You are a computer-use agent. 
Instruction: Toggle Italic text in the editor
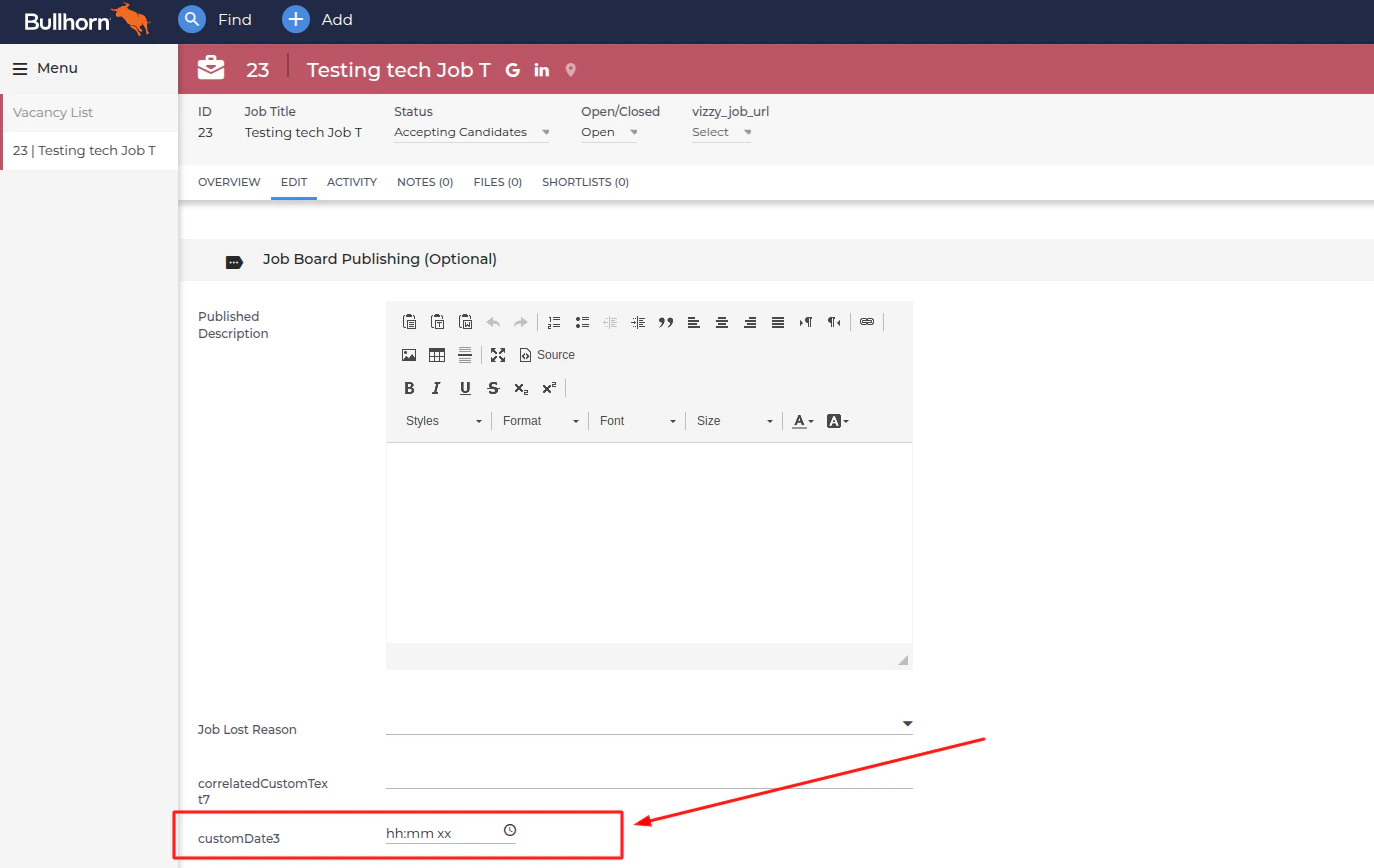437,388
